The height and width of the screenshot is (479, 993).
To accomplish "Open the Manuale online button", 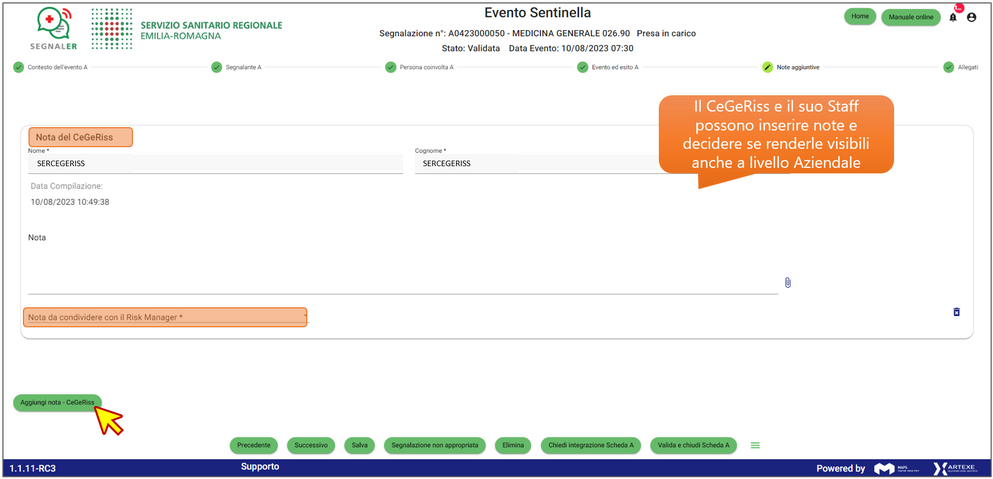I will click(910, 17).
